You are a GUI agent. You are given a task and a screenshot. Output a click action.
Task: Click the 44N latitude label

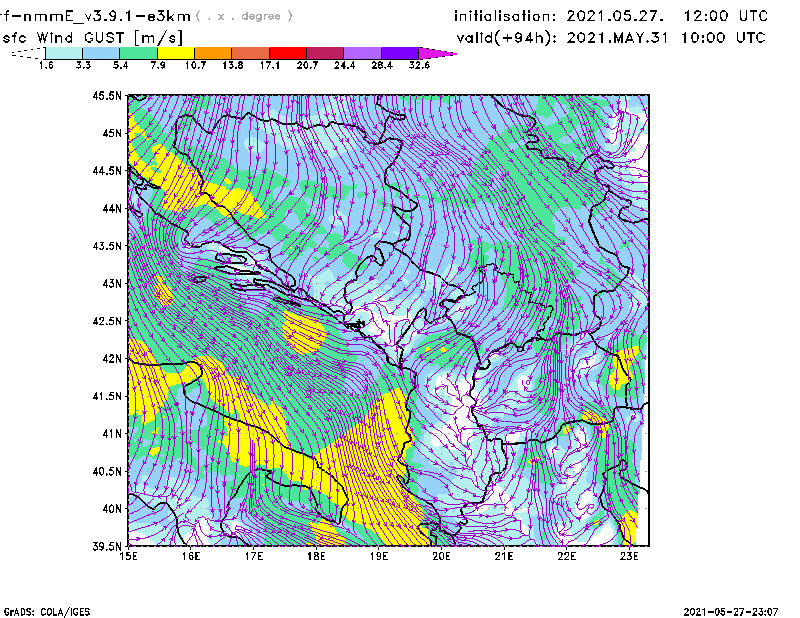112,208
